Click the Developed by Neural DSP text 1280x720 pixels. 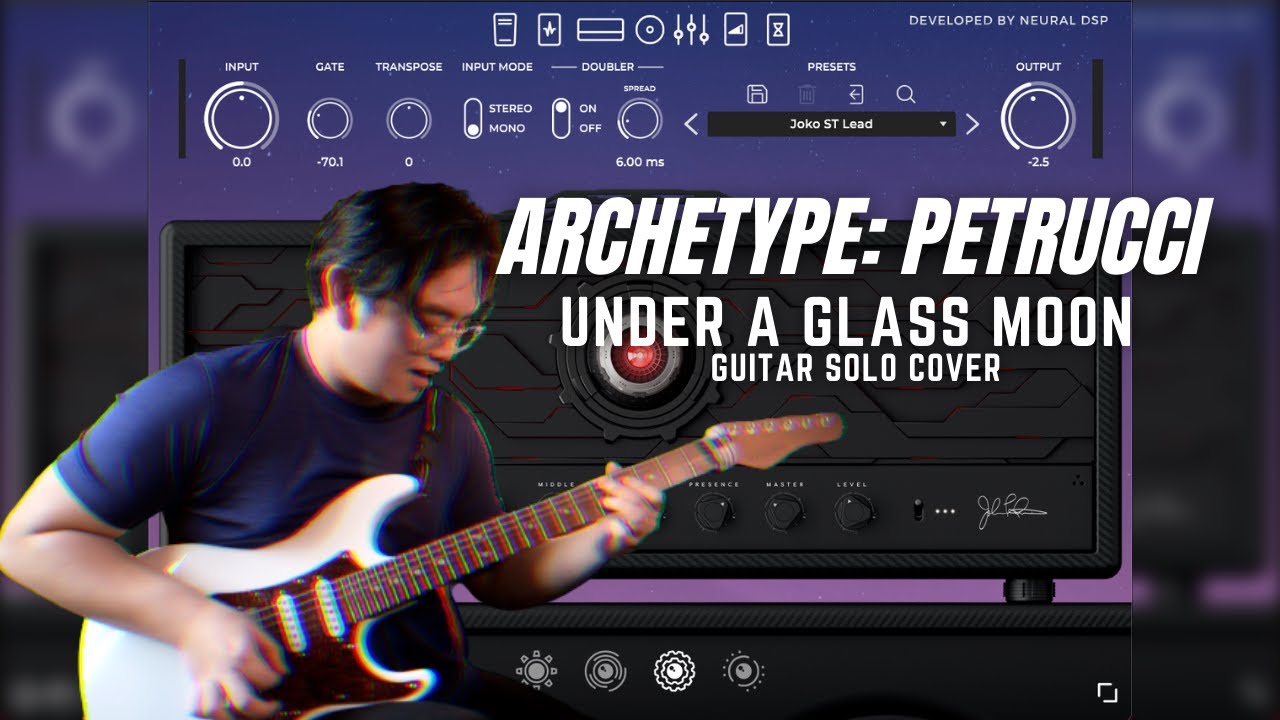(1008, 20)
